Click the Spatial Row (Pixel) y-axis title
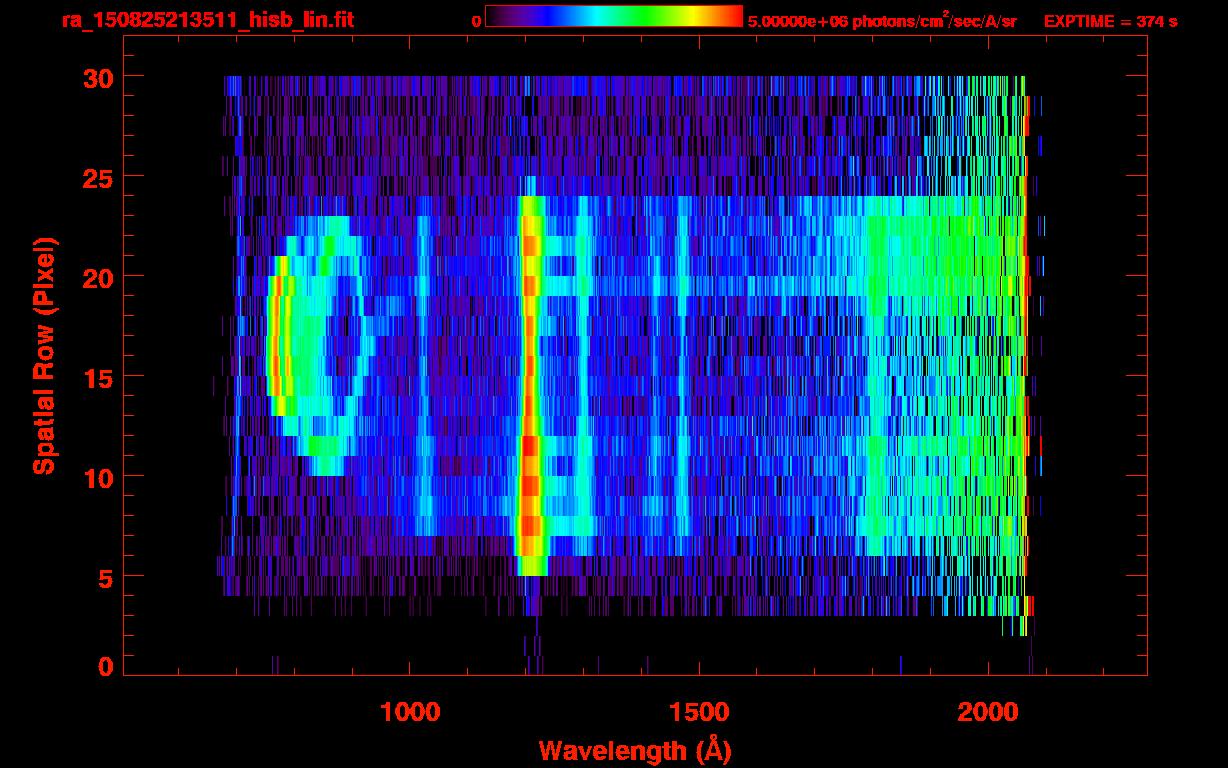Viewport: 1228px width, 768px height. coord(44,355)
